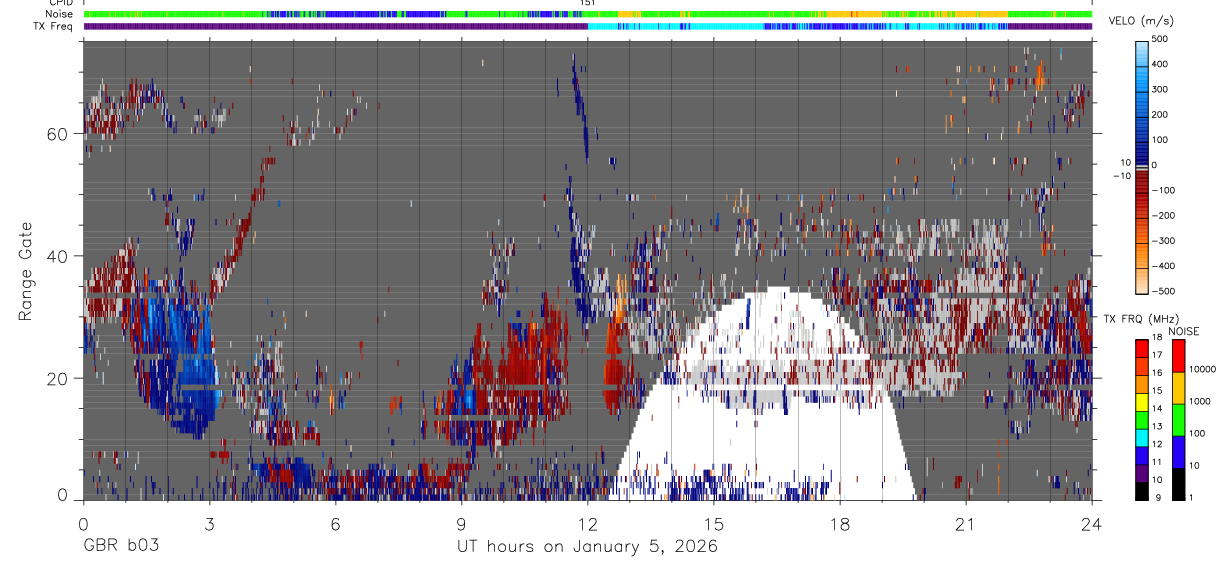The height and width of the screenshot is (567, 1228).
Task: Click the 3 tick on the UT hours axis
Action: [209, 524]
